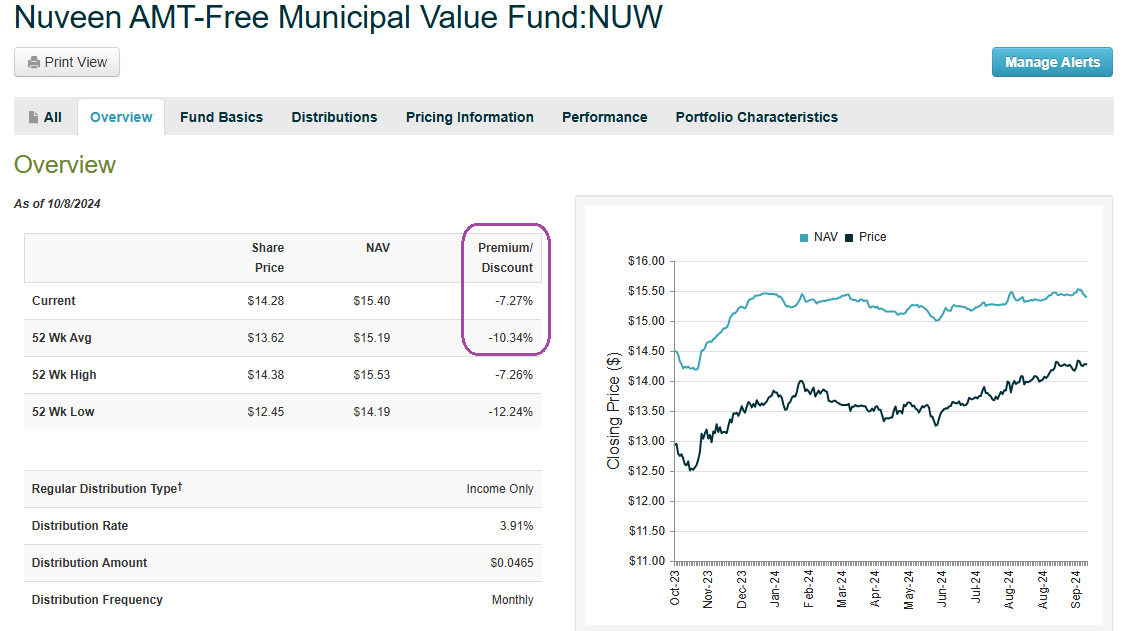Click the printer icon in Print View

coord(34,63)
